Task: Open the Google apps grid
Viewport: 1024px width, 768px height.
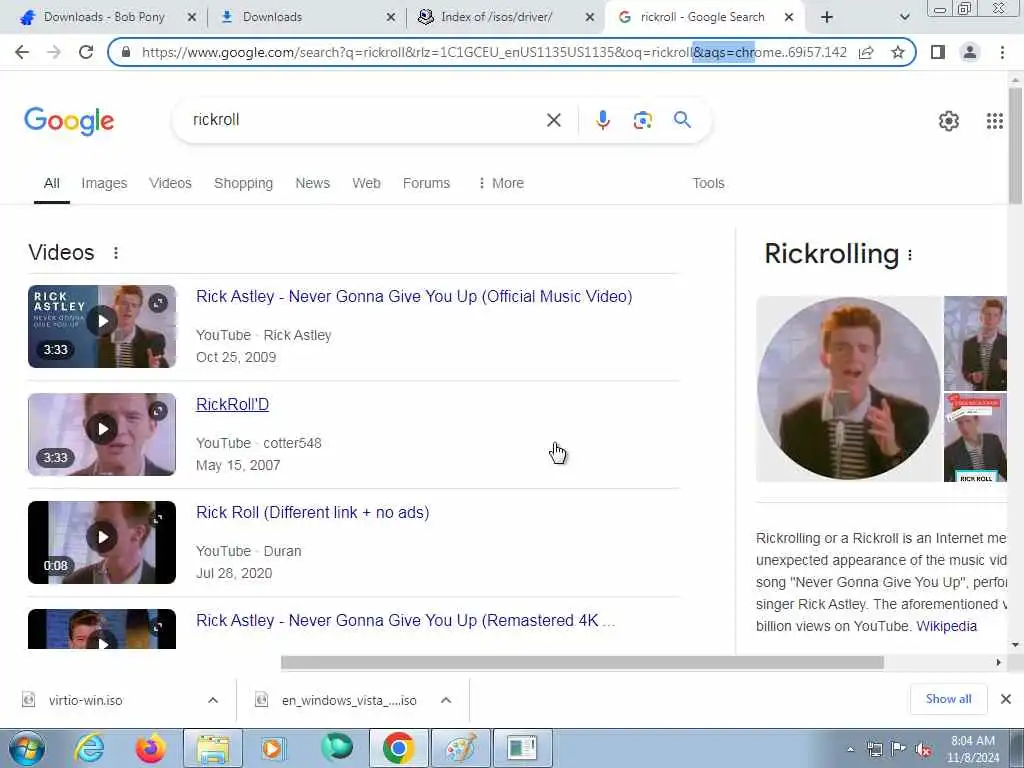Action: (x=994, y=121)
